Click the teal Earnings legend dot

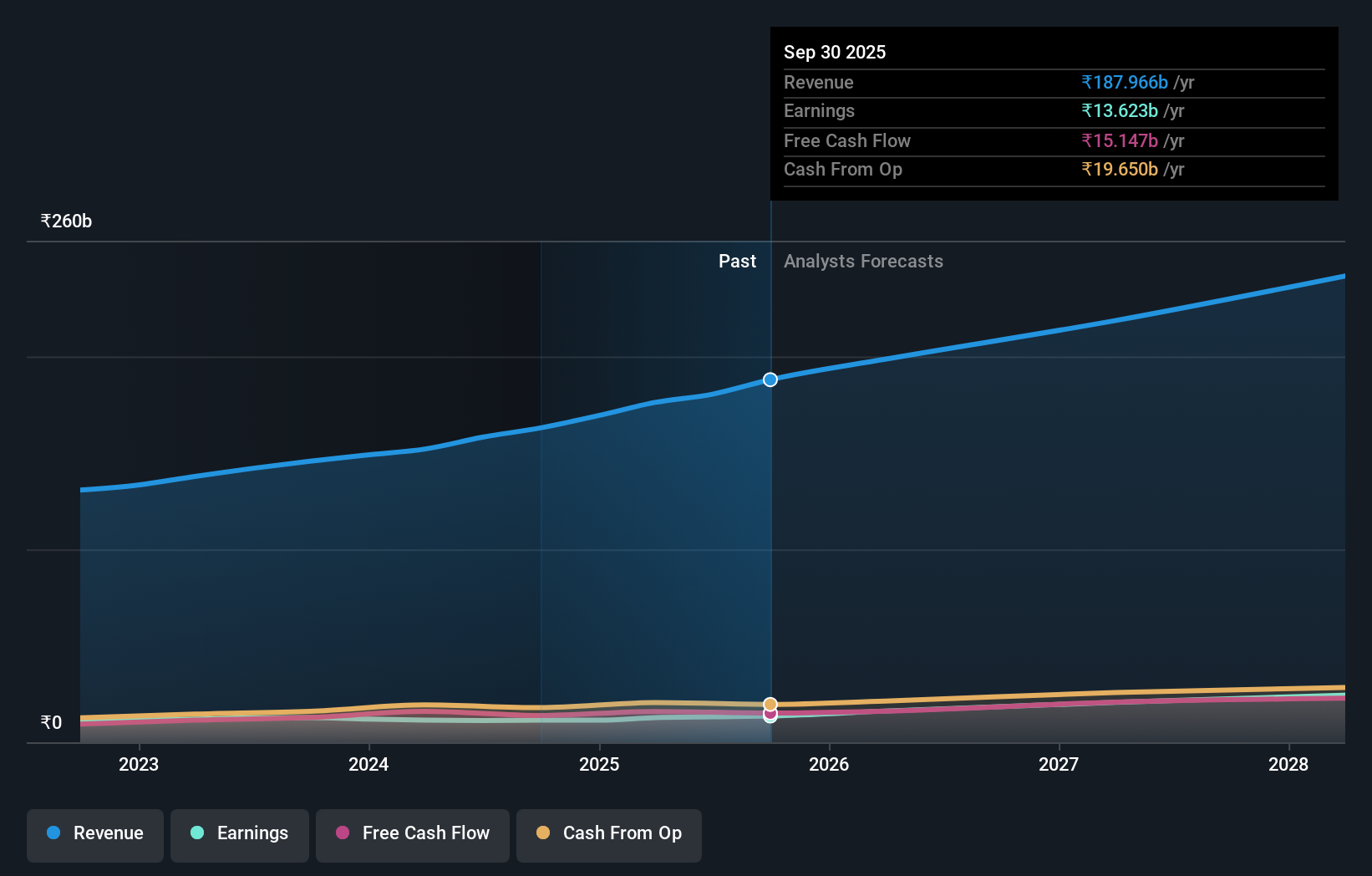click(196, 833)
